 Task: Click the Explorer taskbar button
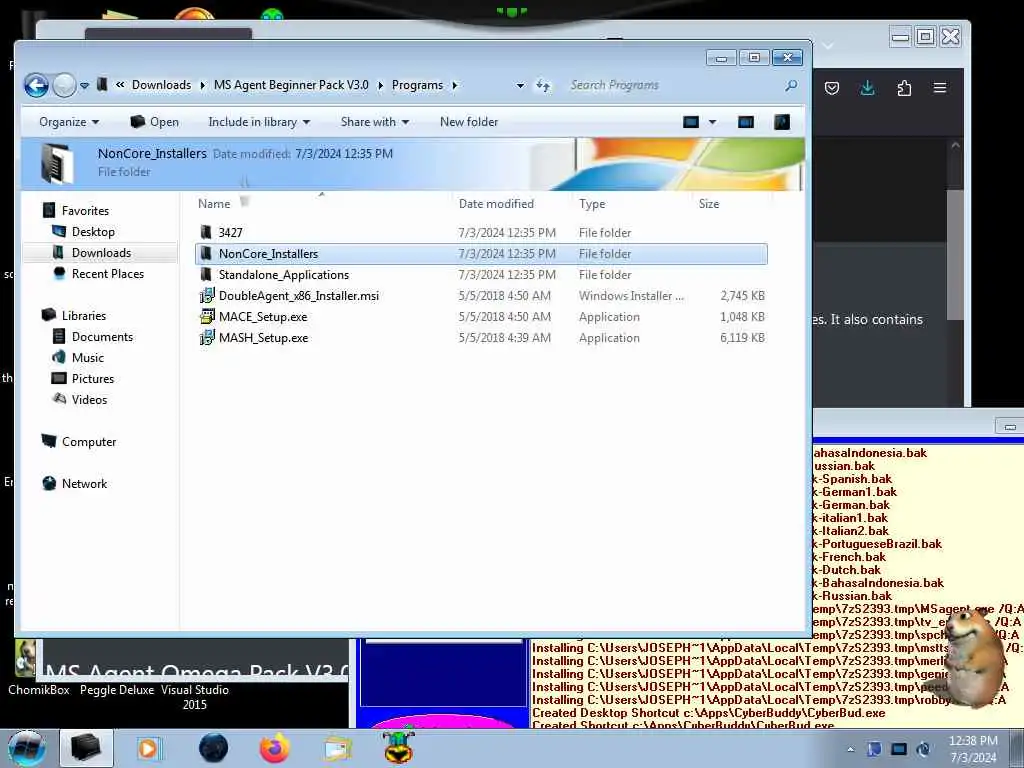(x=86, y=748)
